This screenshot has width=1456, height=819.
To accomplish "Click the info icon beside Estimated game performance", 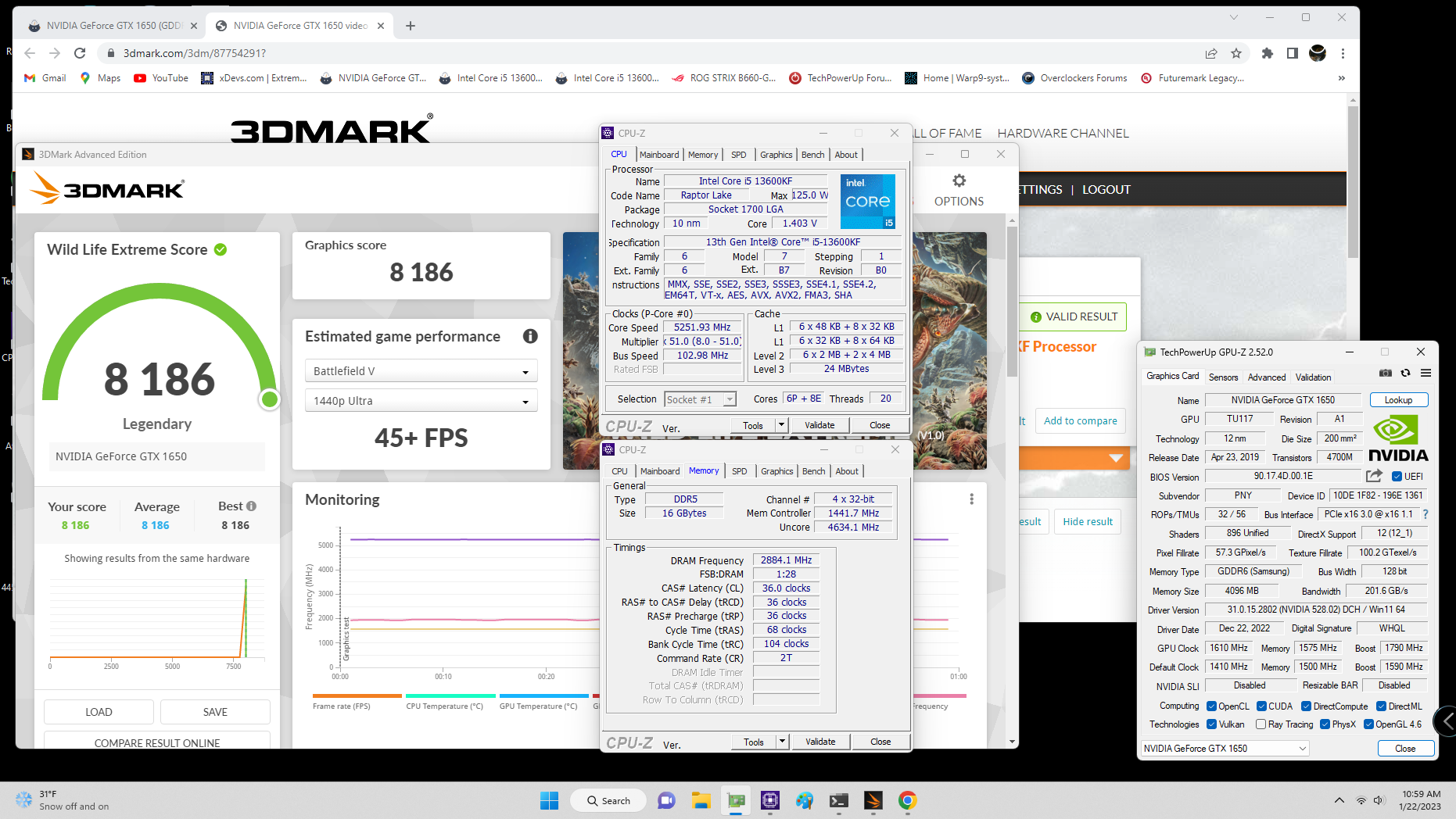I will (530, 336).
